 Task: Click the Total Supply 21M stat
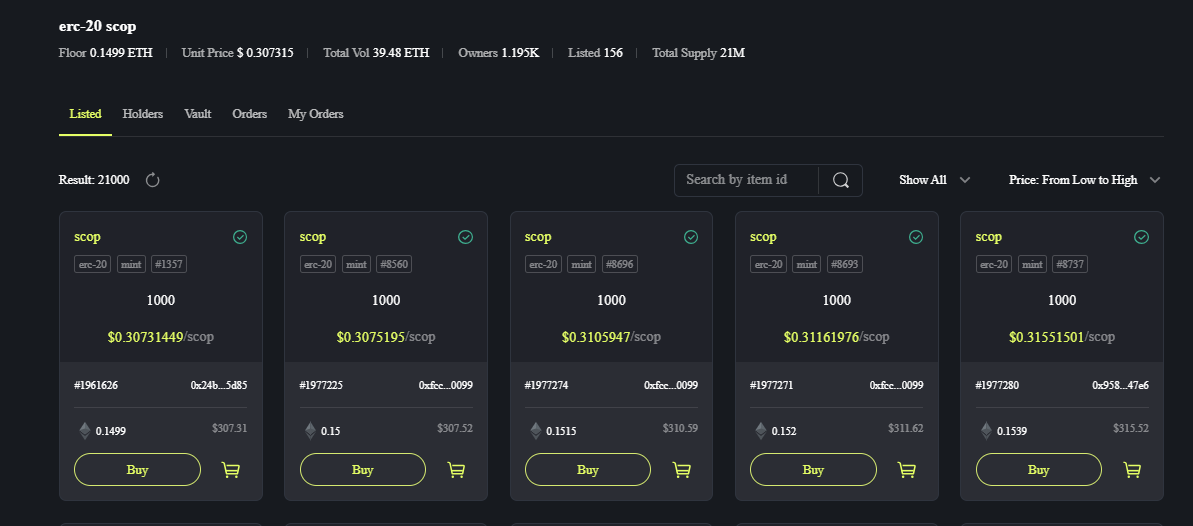[x=698, y=53]
